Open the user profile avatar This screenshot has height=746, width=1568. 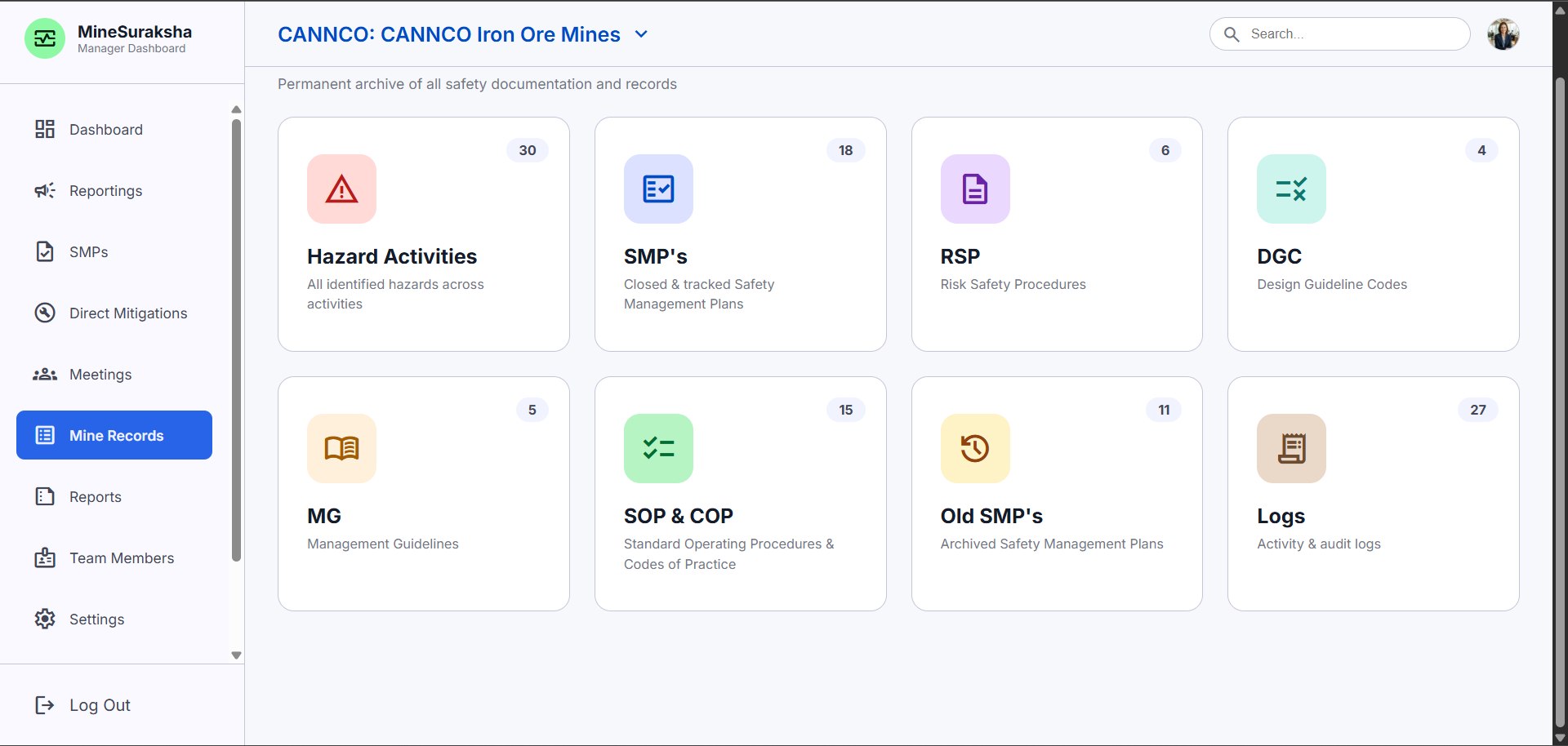pos(1503,34)
